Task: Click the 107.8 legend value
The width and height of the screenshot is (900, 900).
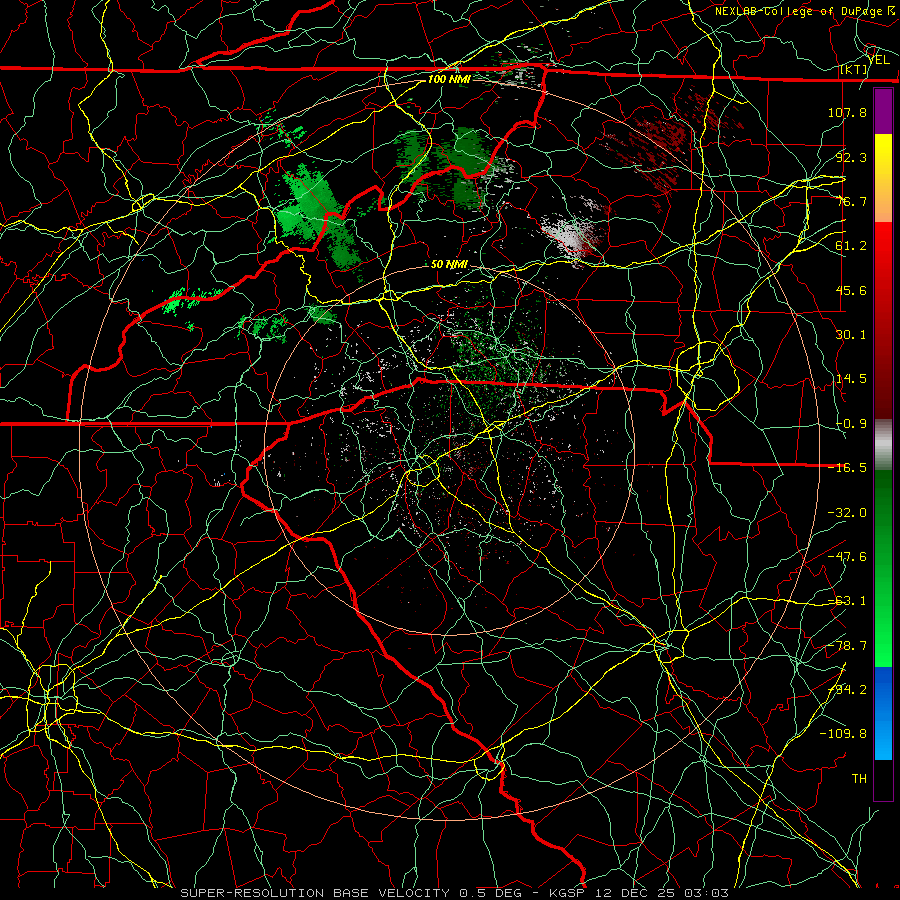Action: (x=847, y=112)
